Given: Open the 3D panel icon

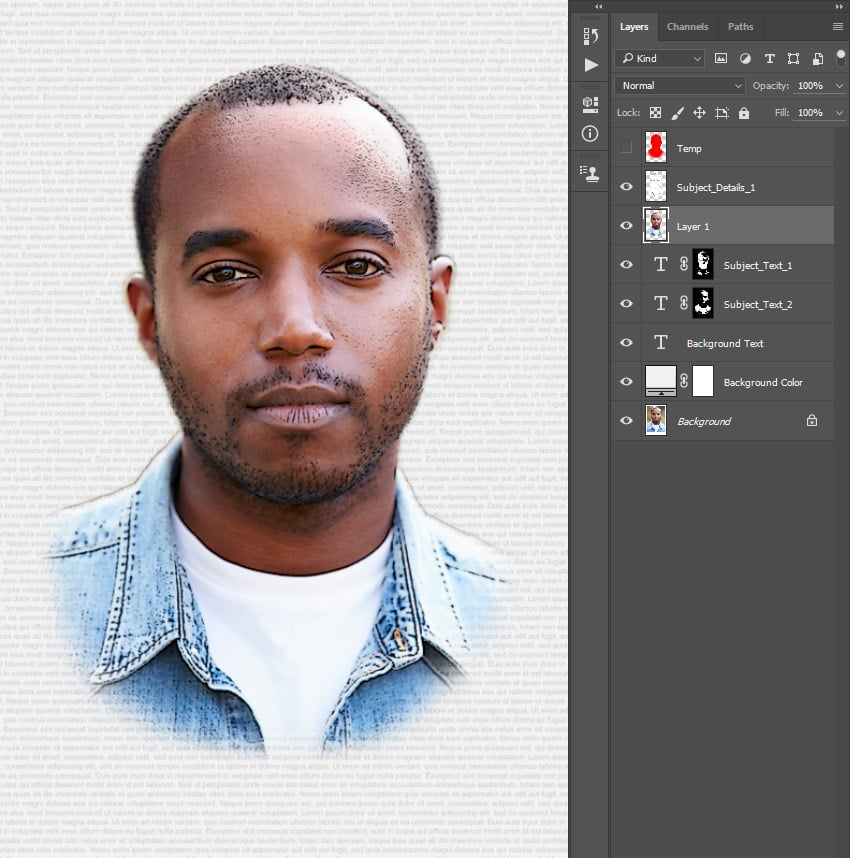Looking at the screenshot, I should tap(590, 103).
